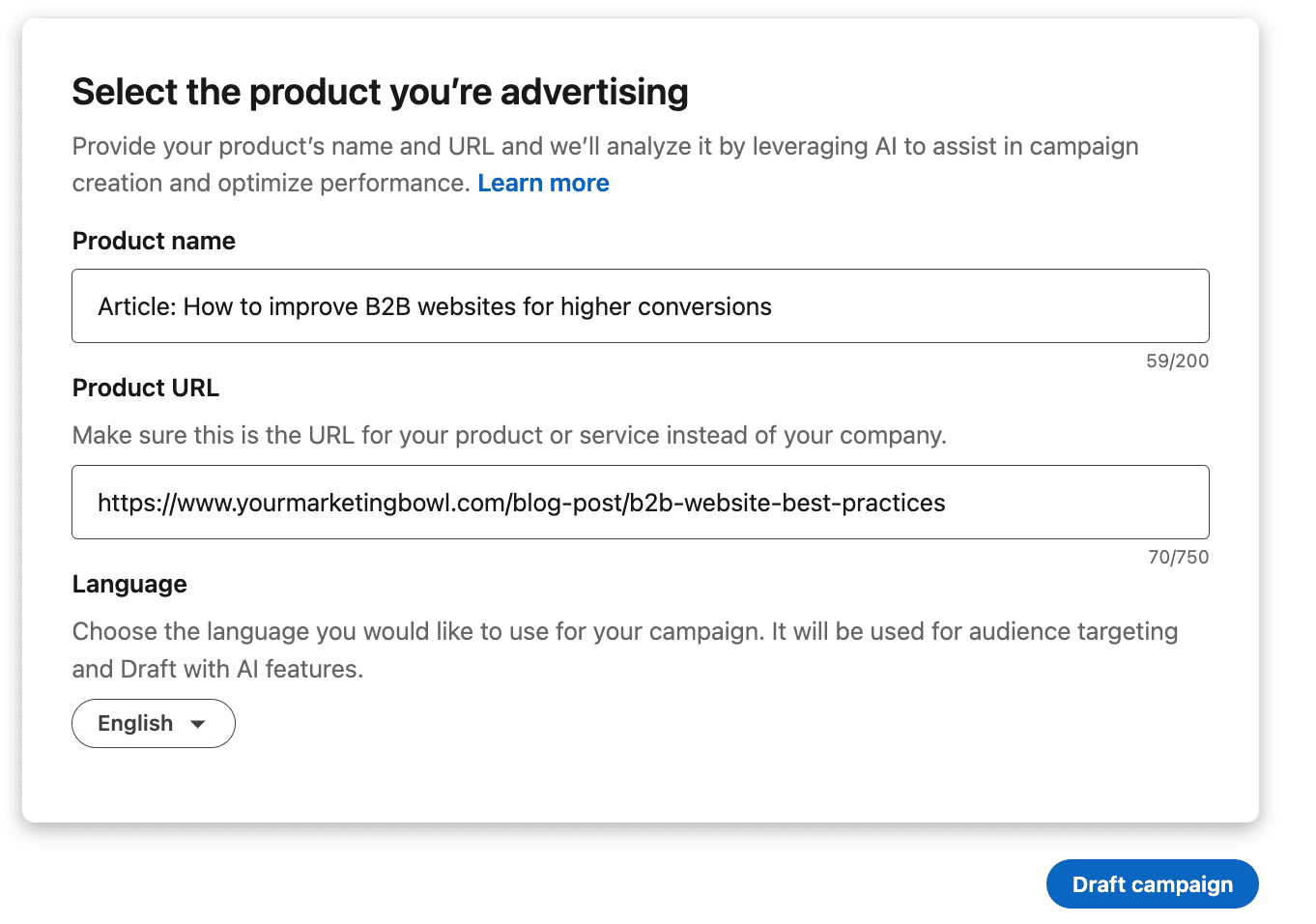1316x924 pixels.
Task: Click the 59/200 character counter
Action: [x=1179, y=361]
